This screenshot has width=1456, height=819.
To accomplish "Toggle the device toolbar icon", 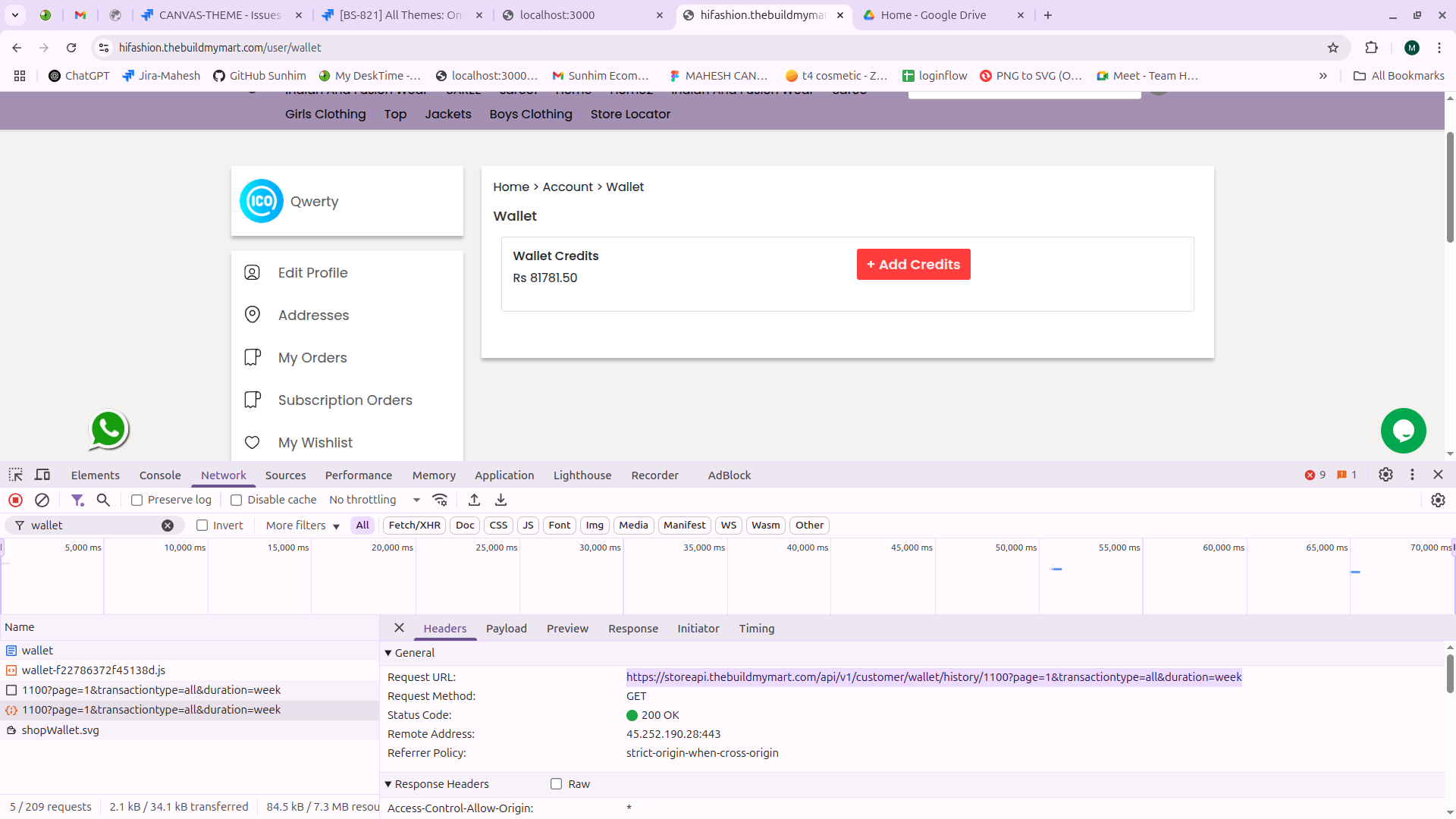I will point(42,475).
